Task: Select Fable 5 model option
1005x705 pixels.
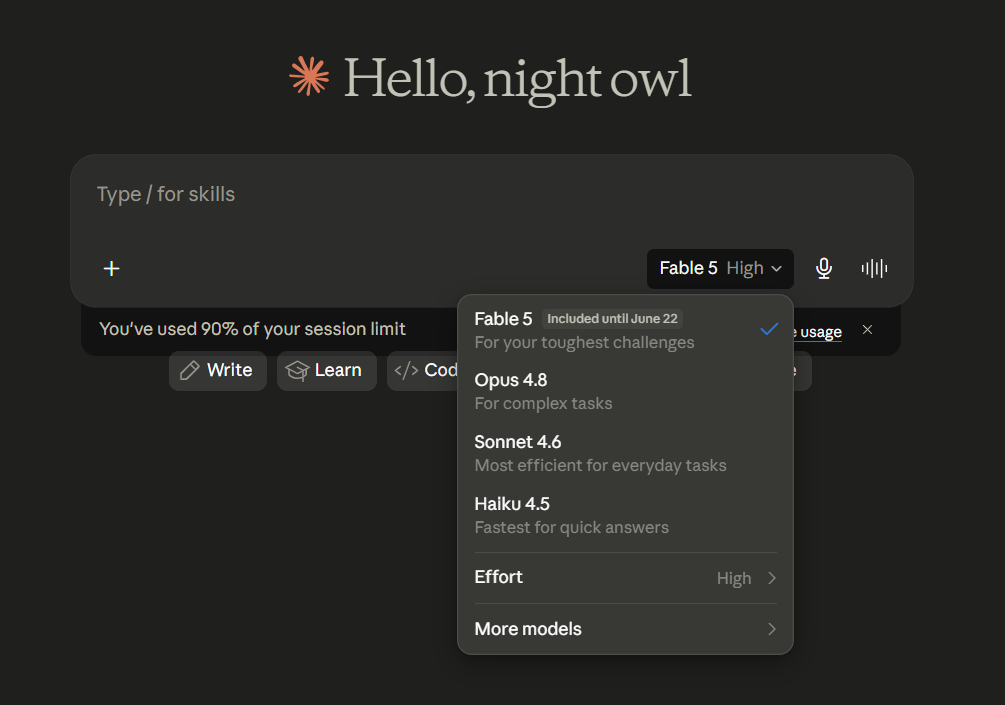Action: [626, 330]
